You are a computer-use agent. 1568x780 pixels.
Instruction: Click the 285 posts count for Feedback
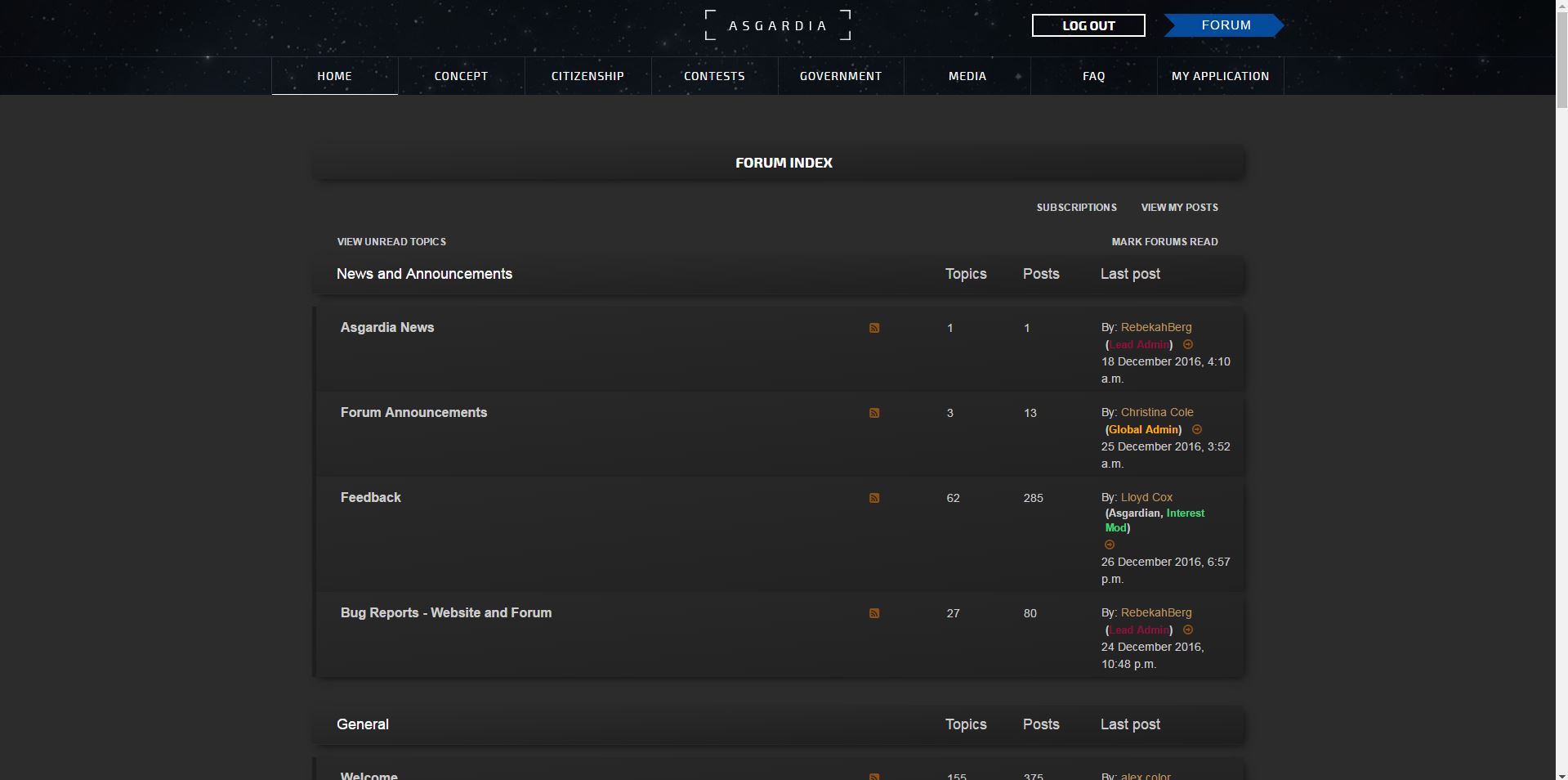coord(1033,498)
